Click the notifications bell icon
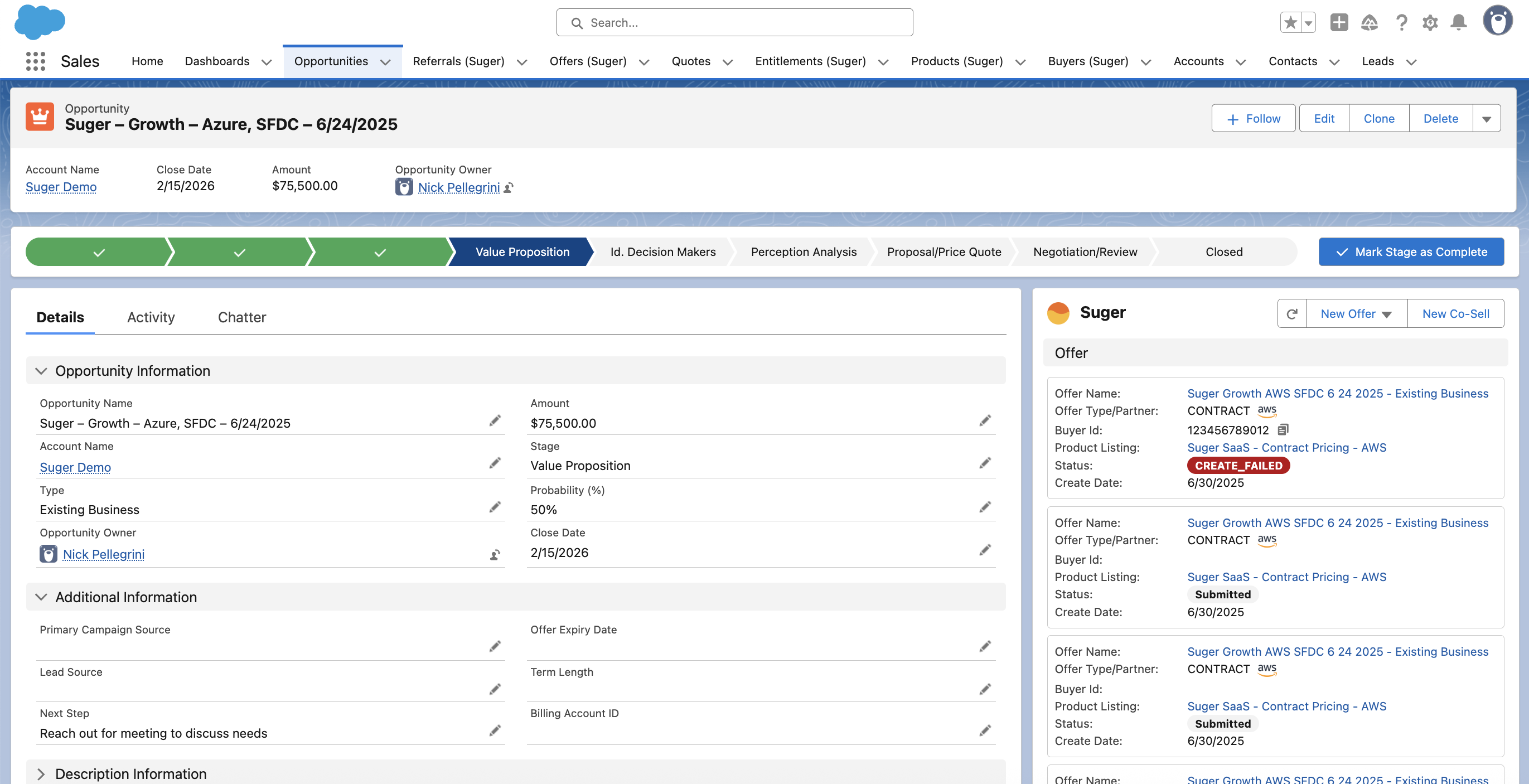 pos(1458,22)
